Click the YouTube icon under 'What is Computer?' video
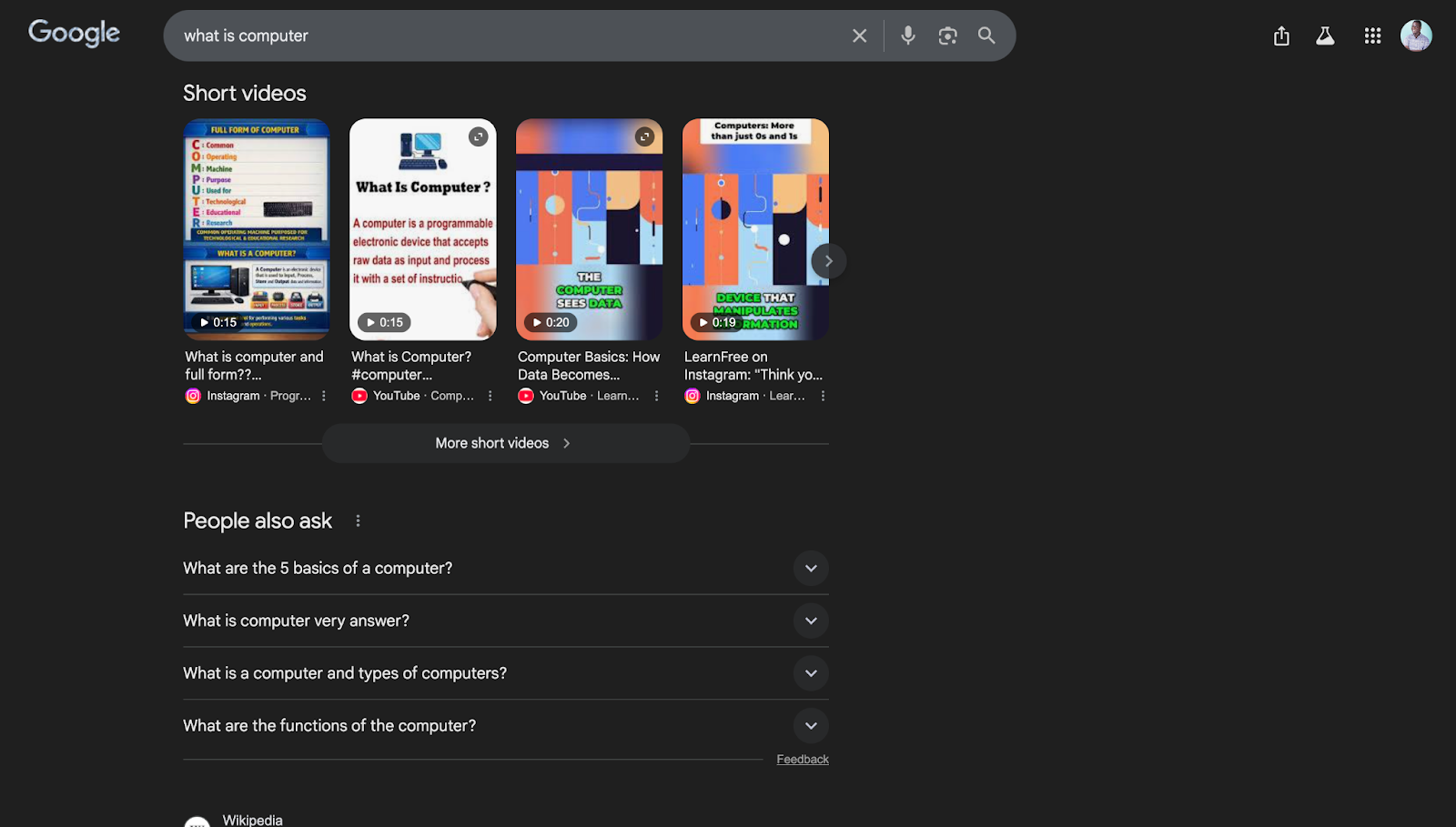This screenshot has height=827, width=1456. [x=360, y=396]
